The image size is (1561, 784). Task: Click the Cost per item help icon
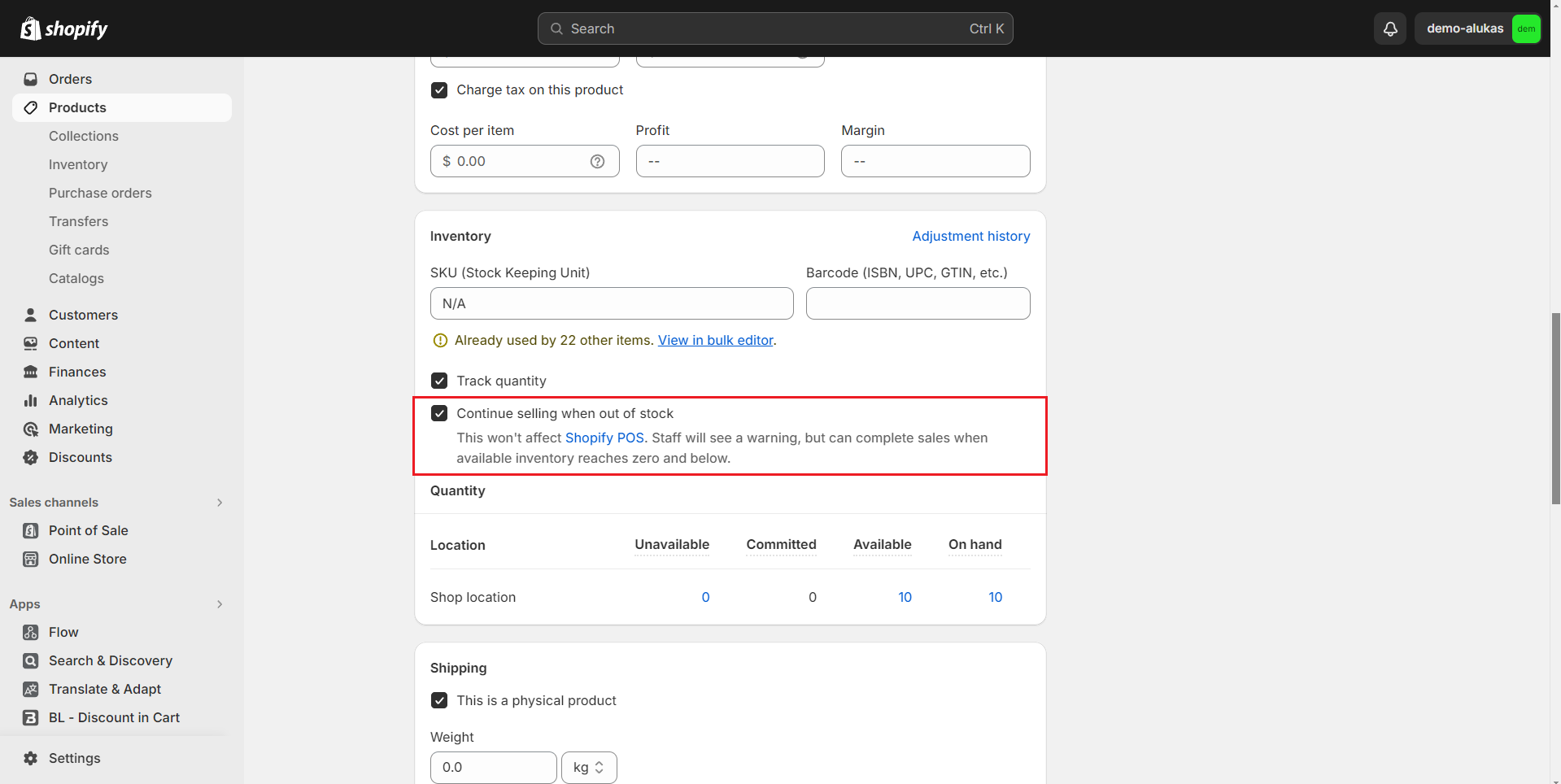tap(597, 161)
